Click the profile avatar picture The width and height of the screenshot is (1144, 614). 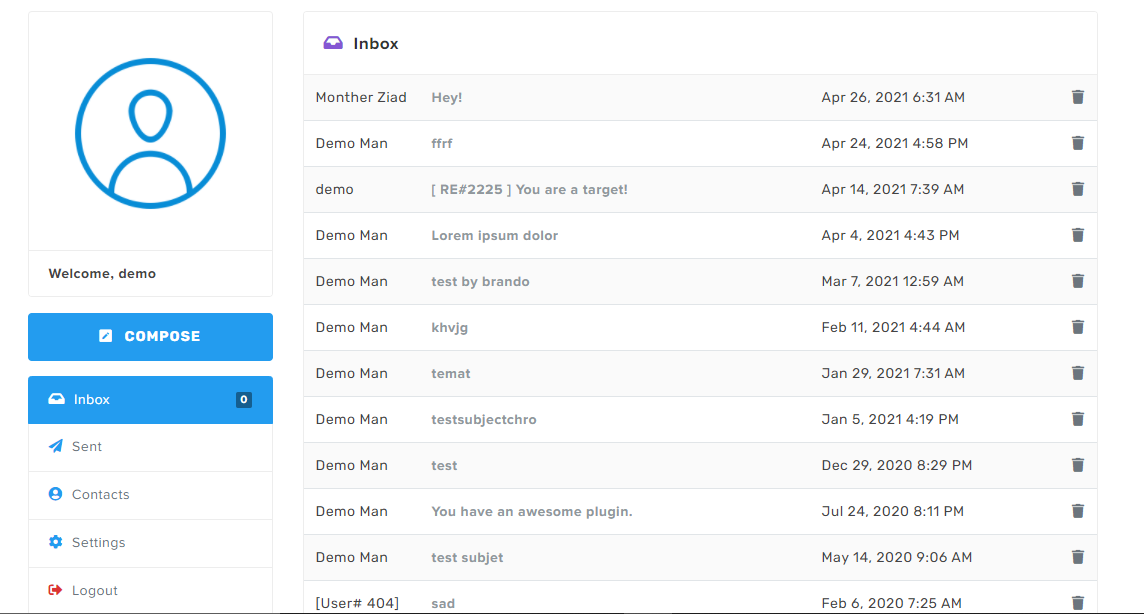click(x=150, y=133)
